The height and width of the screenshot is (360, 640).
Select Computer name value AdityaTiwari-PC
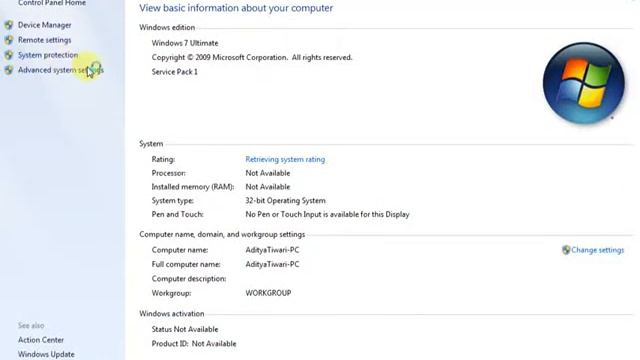tap(272, 250)
